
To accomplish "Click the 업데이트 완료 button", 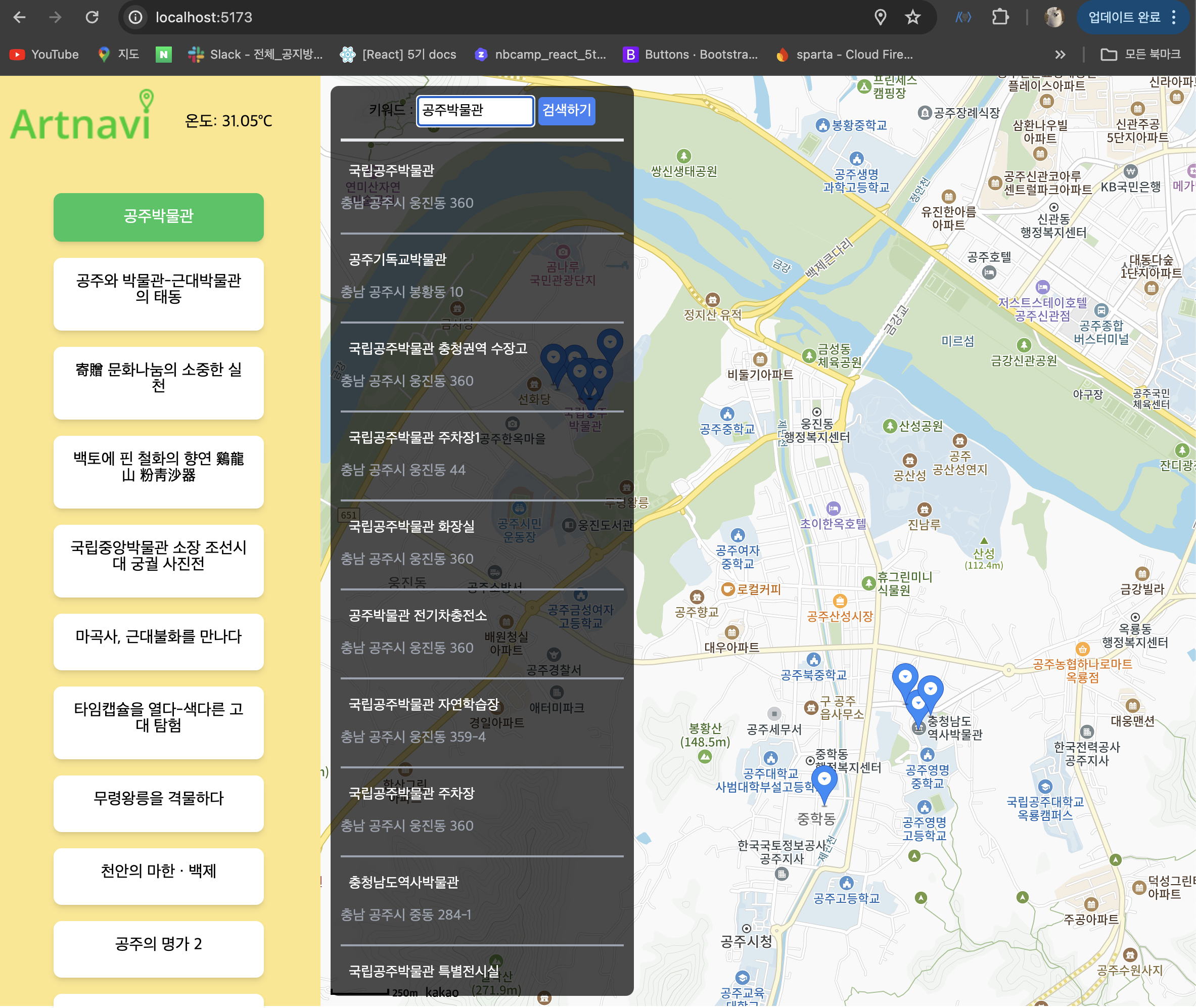I will [1123, 17].
